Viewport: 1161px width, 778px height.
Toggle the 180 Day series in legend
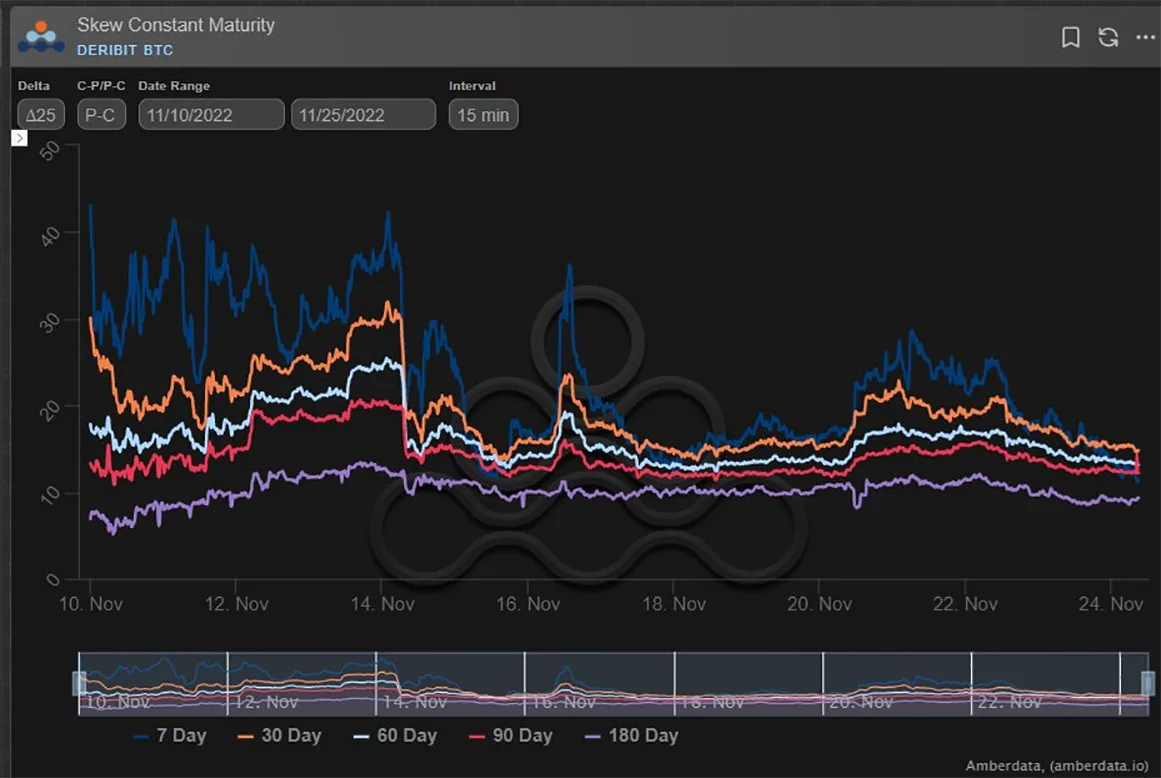(x=632, y=736)
